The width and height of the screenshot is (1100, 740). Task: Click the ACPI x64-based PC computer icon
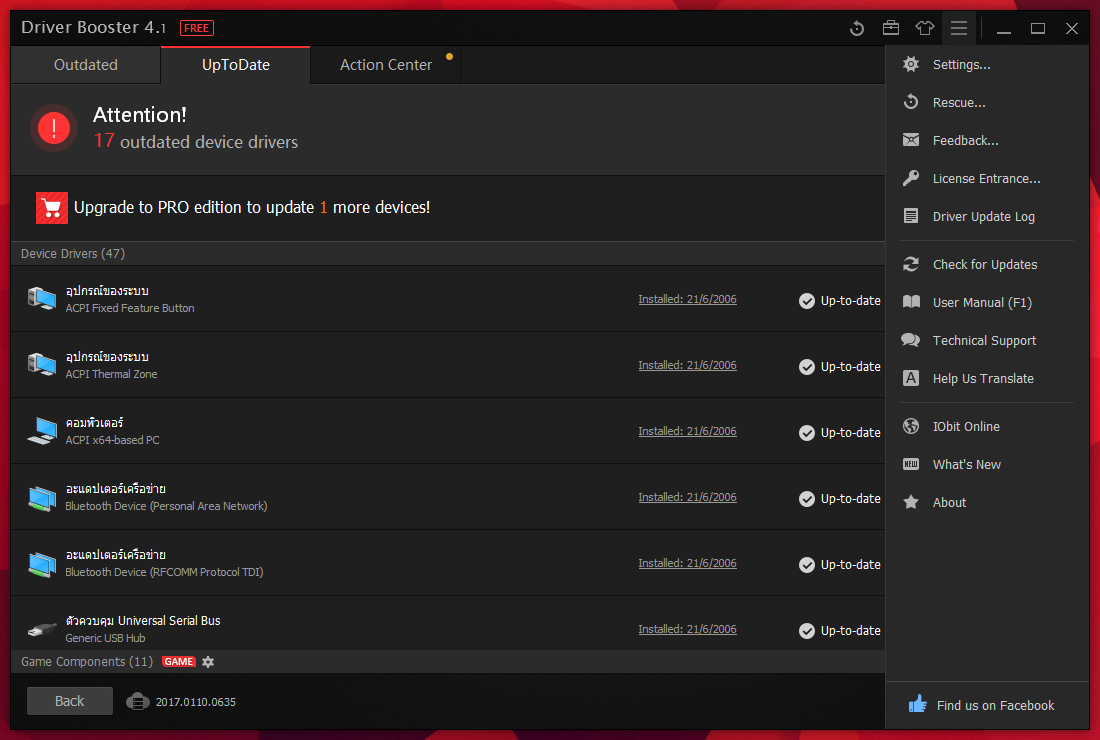click(41, 431)
